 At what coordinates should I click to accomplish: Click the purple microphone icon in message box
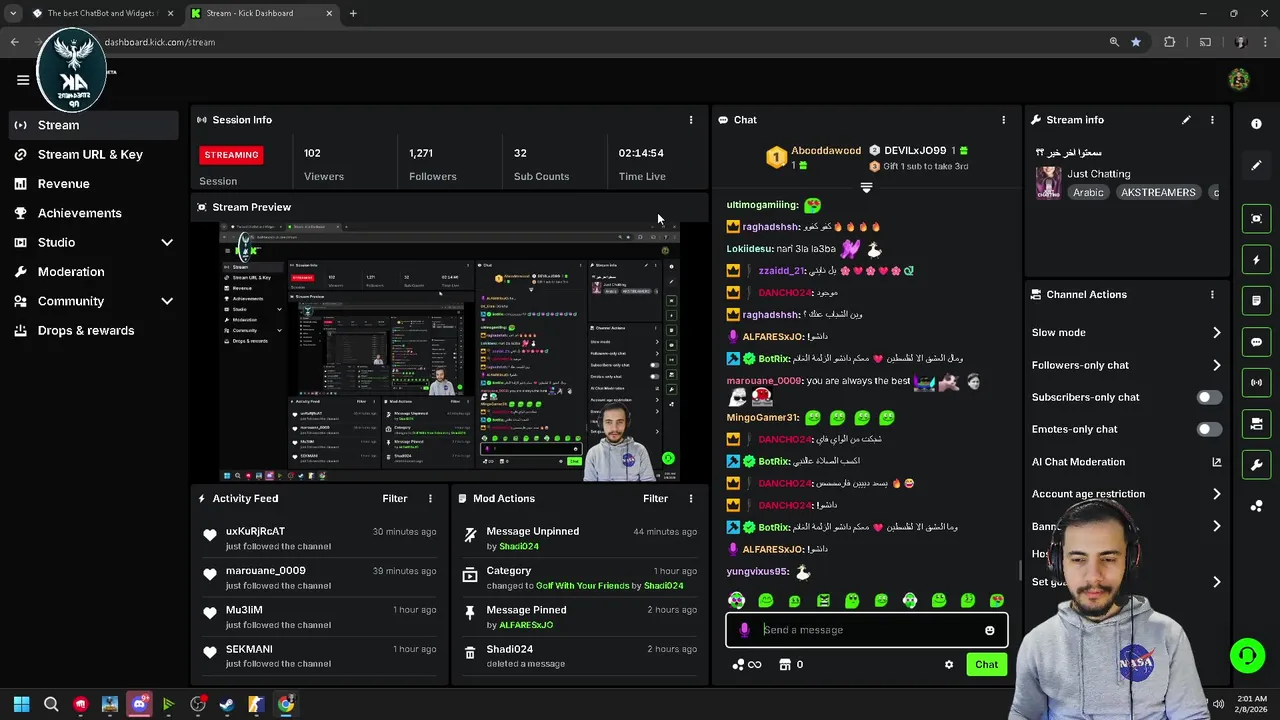tap(744, 630)
